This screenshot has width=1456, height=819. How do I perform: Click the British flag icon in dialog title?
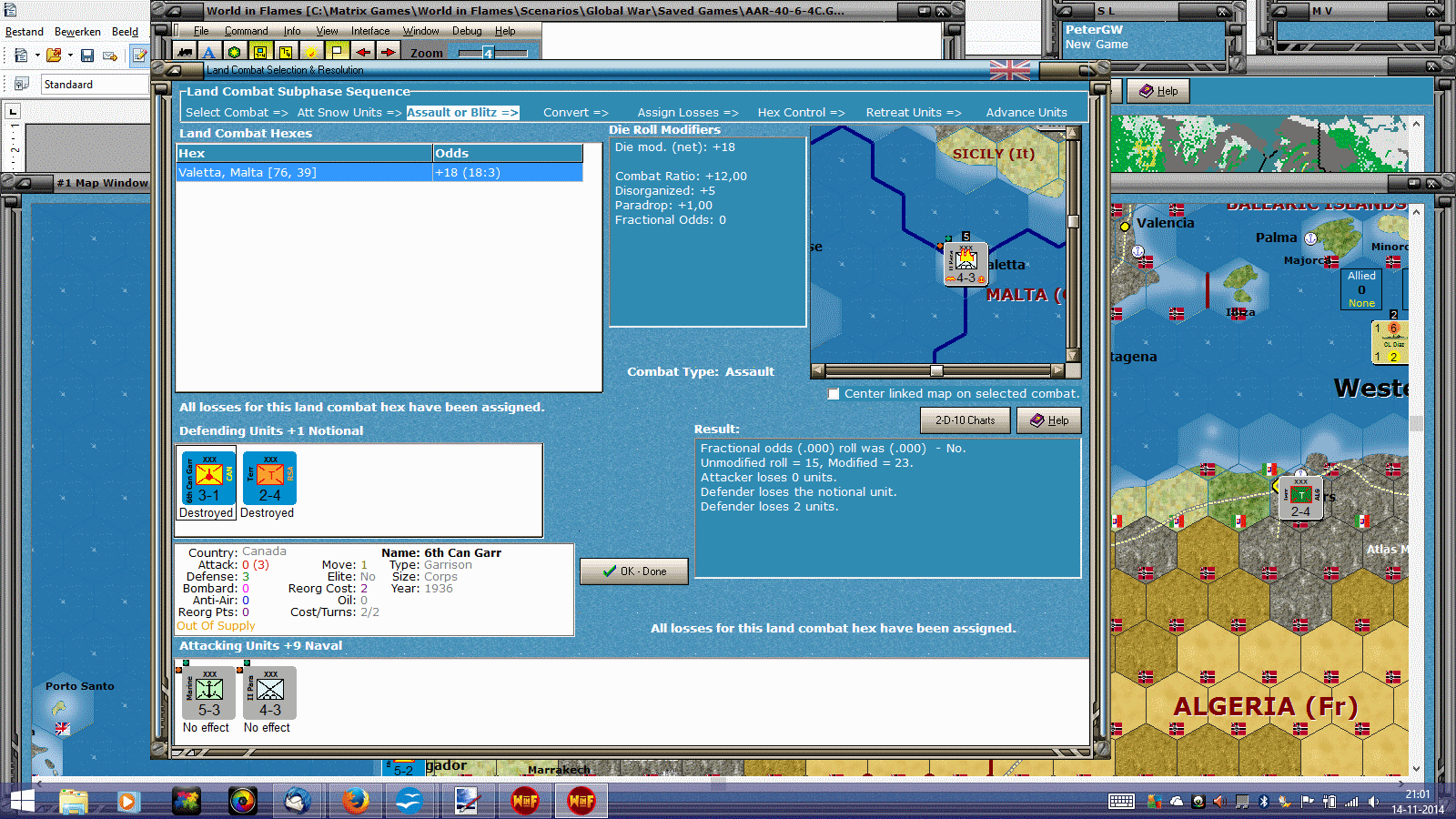1010,70
